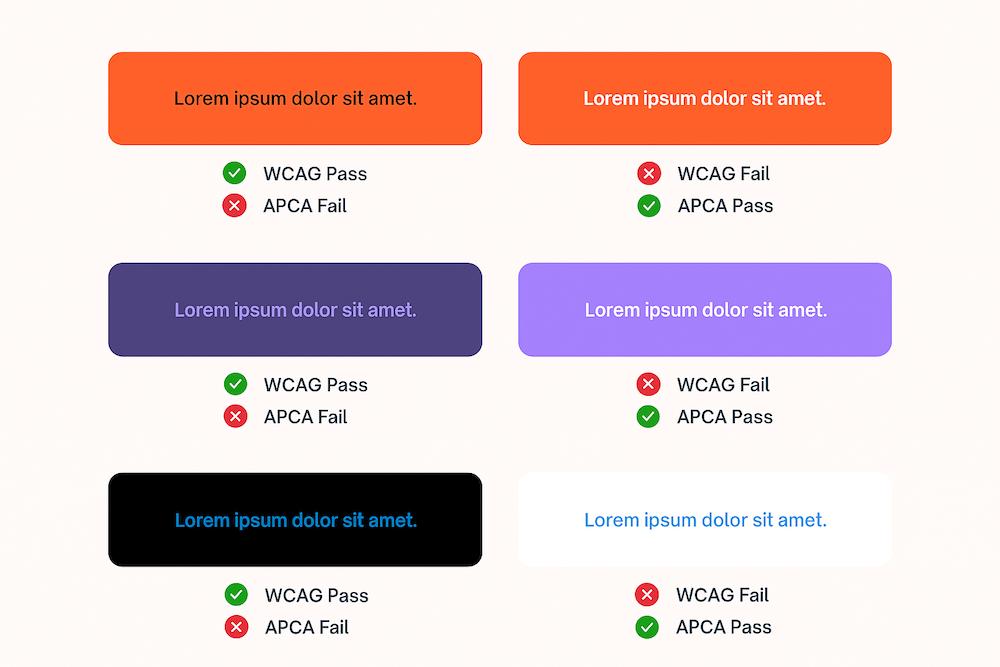
Task: Click the red X icon beside APCA Fail under orange black-text box
Action: (235, 205)
